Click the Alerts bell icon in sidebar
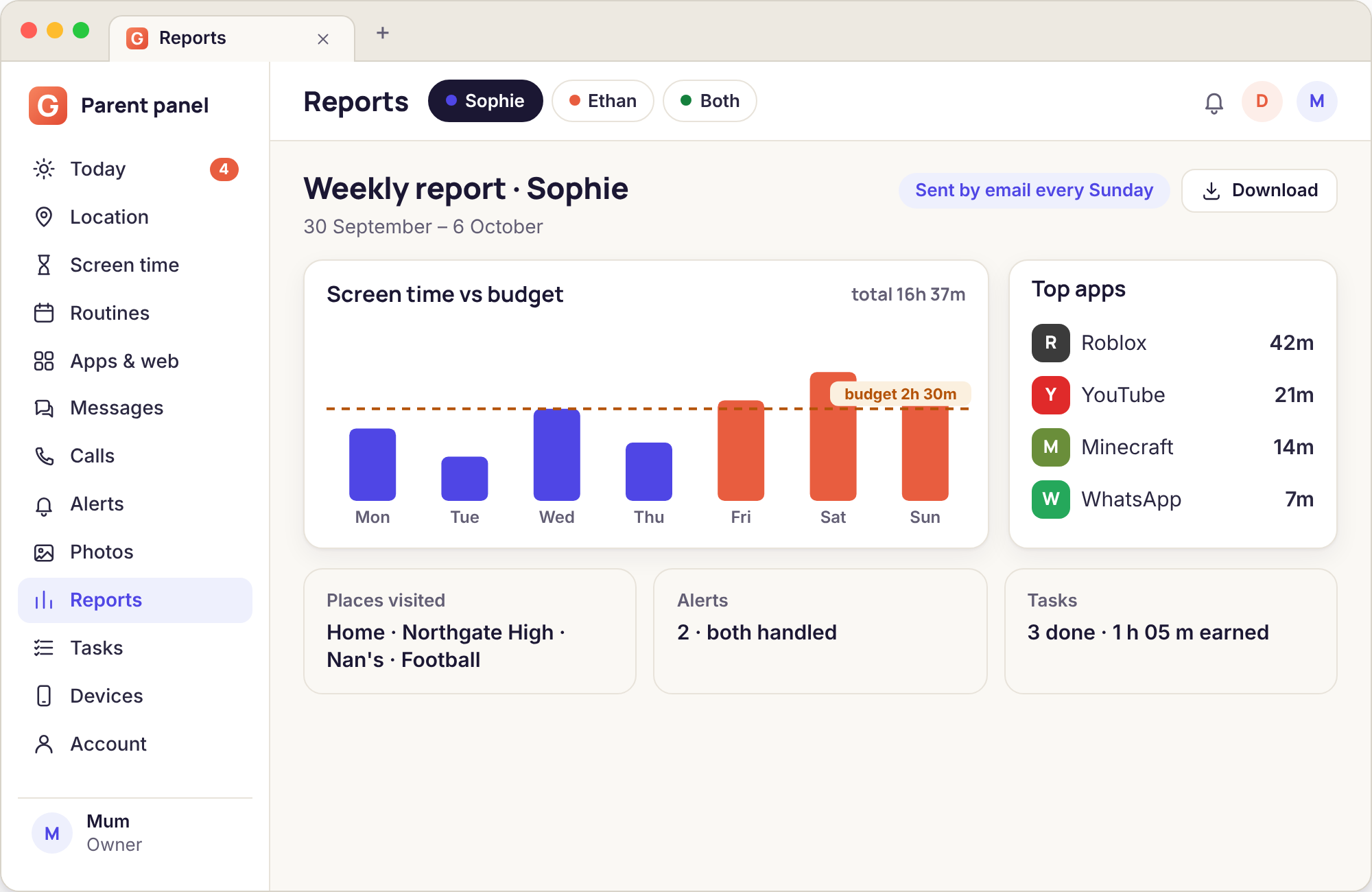This screenshot has height=892, width=1372. (x=44, y=505)
